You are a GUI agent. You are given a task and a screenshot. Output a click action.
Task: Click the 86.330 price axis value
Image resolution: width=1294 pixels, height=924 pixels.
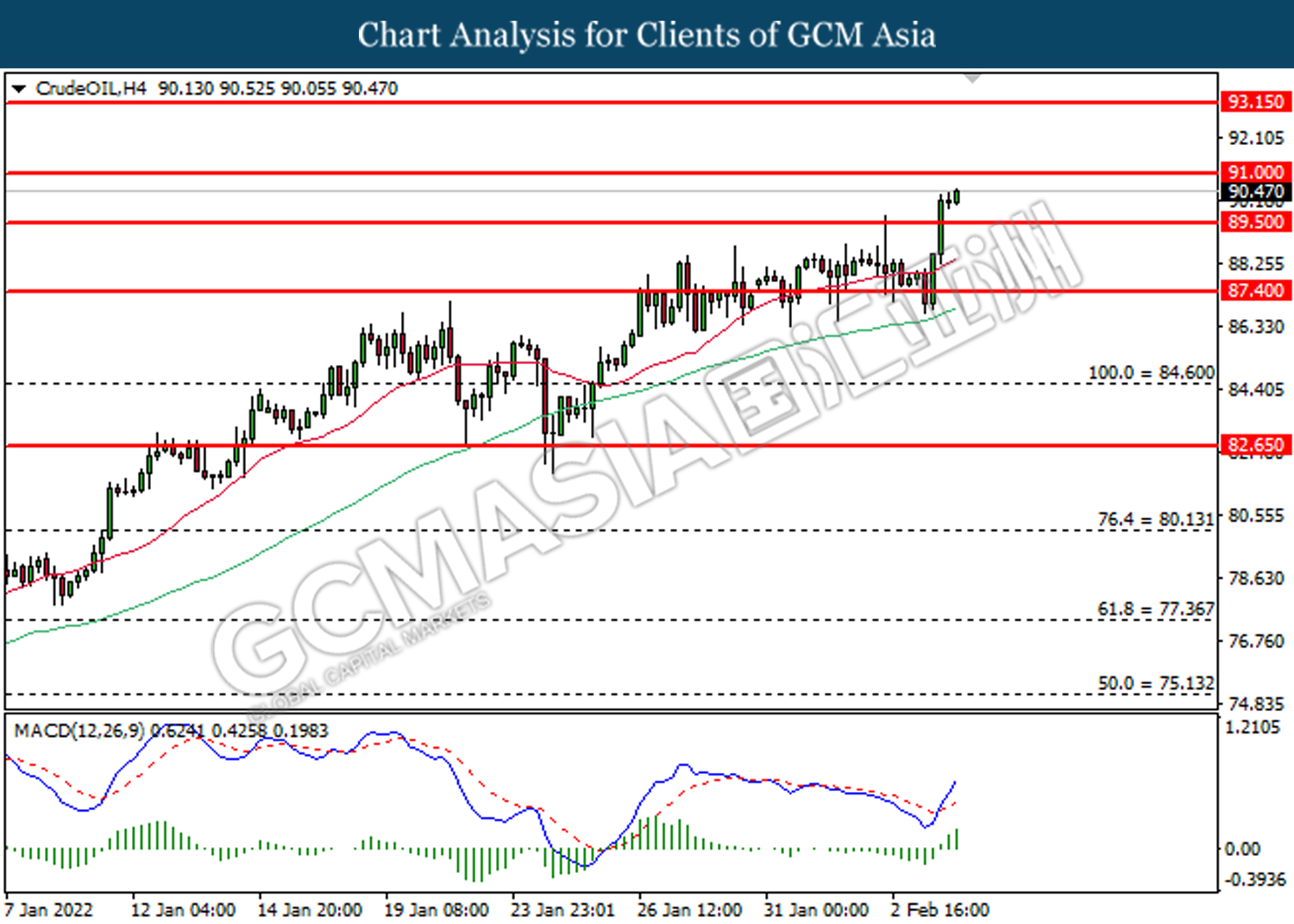tap(1256, 327)
